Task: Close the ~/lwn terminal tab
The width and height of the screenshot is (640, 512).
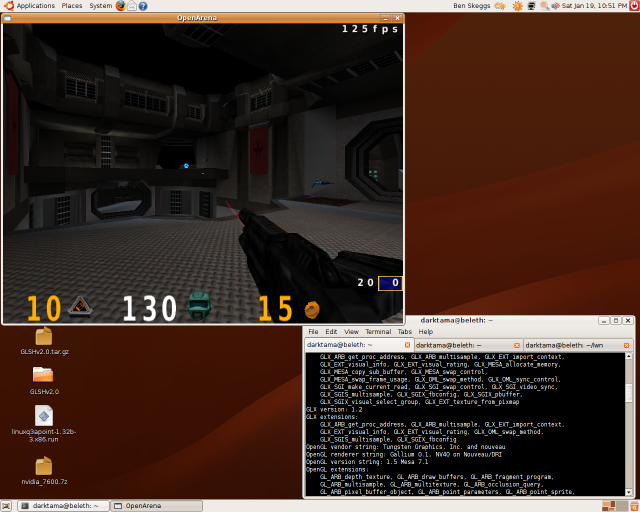Action: tap(627, 345)
